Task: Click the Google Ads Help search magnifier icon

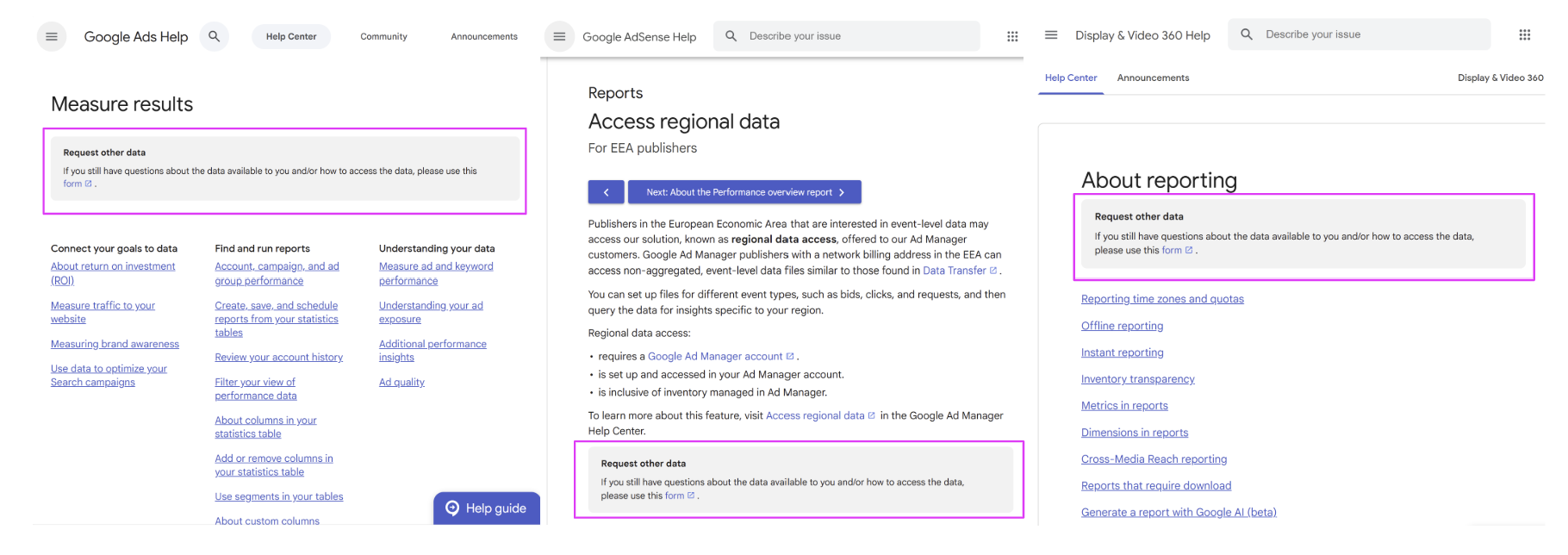Action: (214, 36)
